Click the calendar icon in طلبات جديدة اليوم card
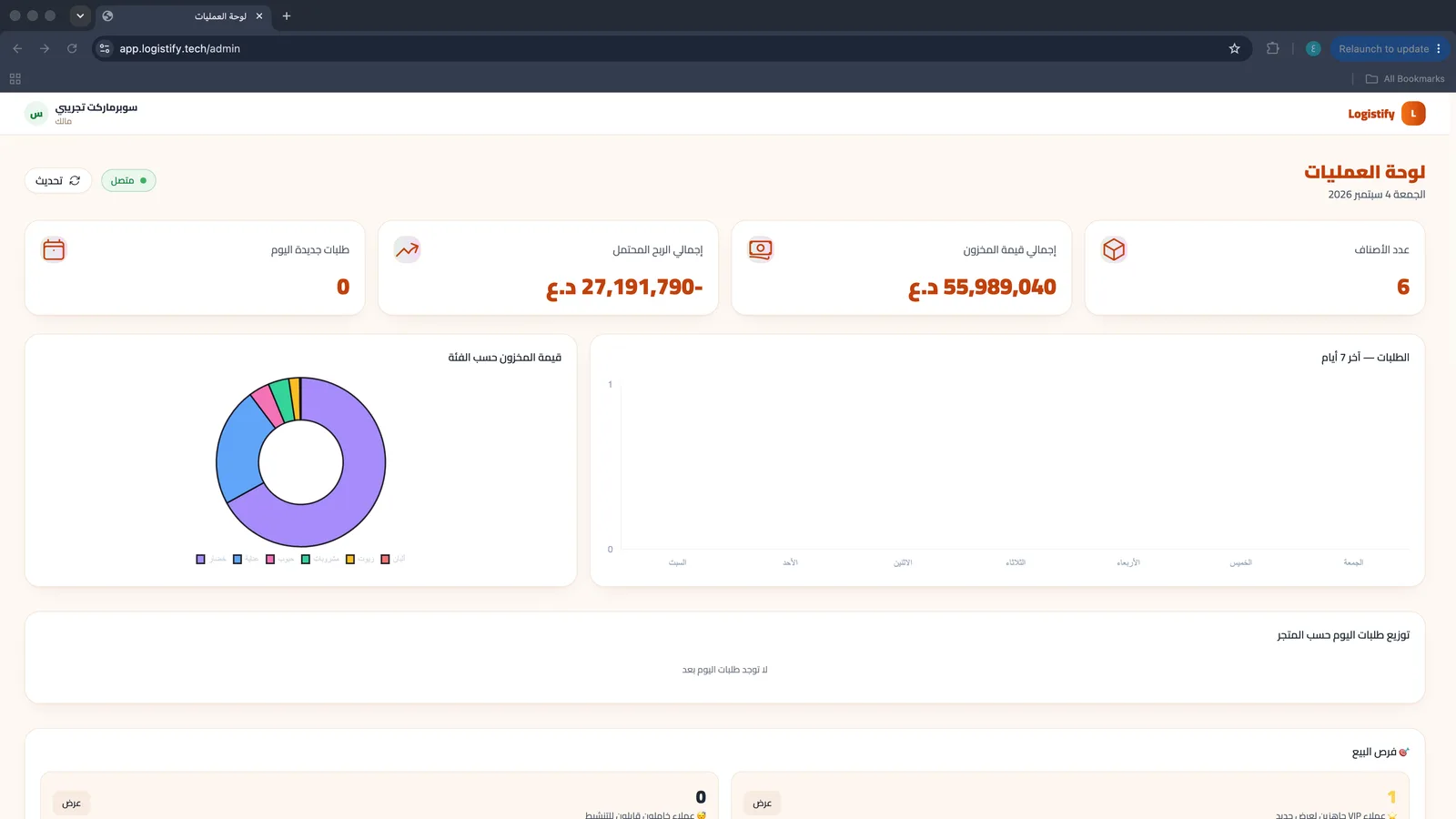 pyautogui.click(x=54, y=249)
